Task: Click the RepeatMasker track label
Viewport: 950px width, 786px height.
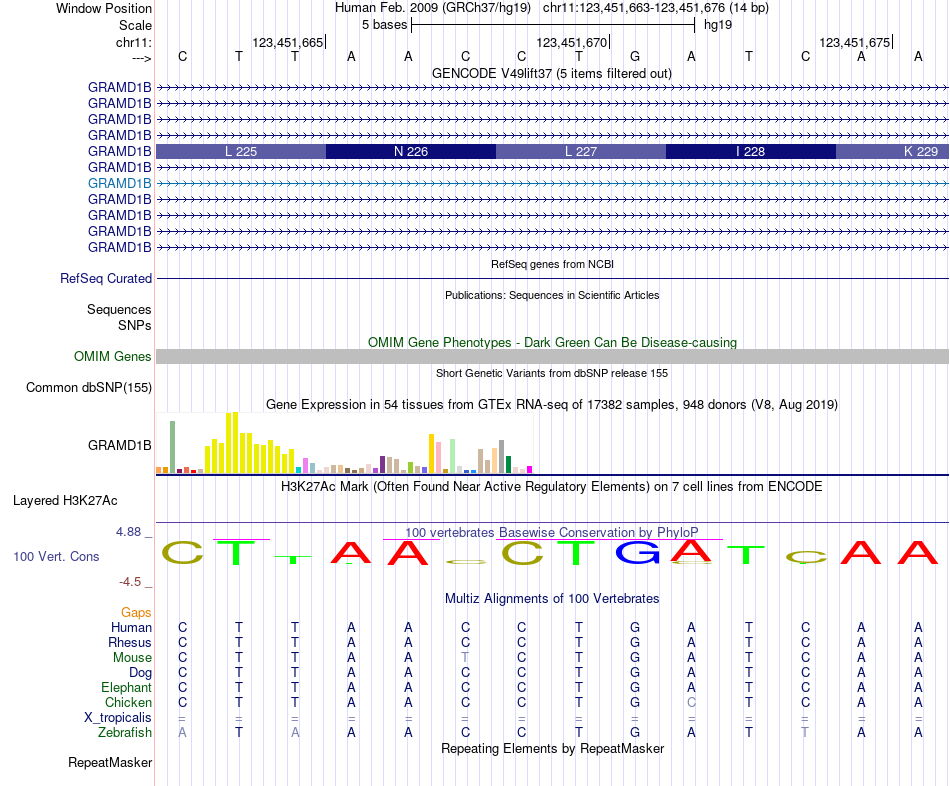Action: click(110, 763)
